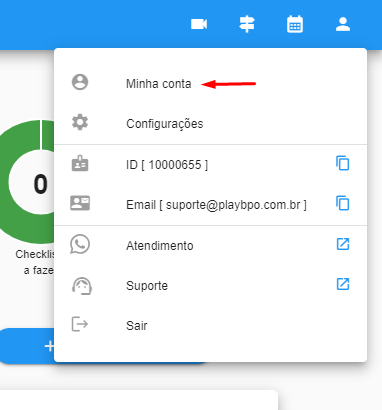Click the blue plus button behind the menu
The height and width of the screenshot is (410, 382).
pos(27,346)
